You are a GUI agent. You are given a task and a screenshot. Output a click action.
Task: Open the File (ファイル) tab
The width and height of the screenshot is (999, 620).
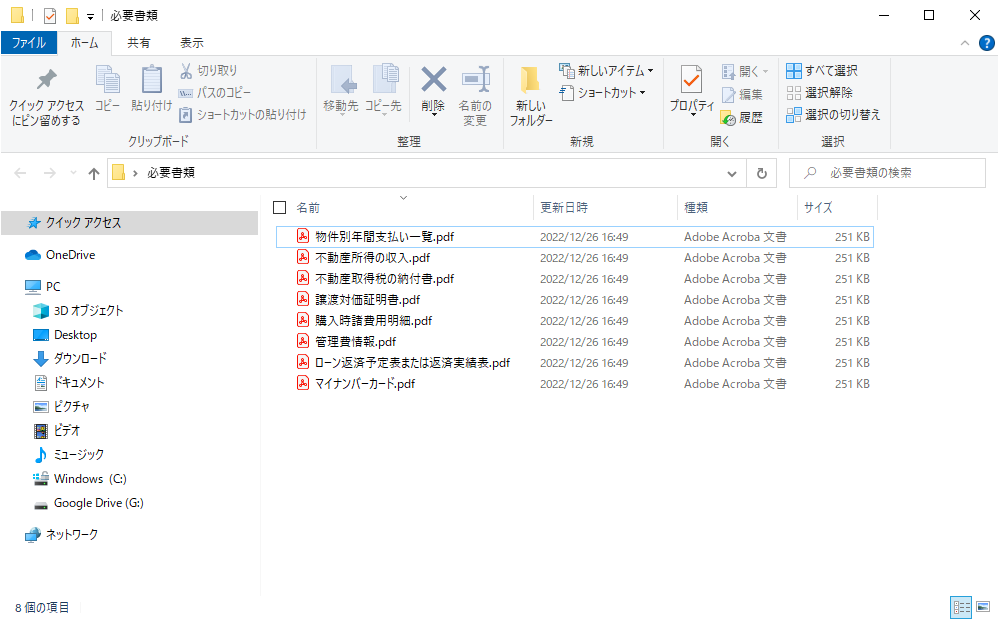[x=29, y=43]
